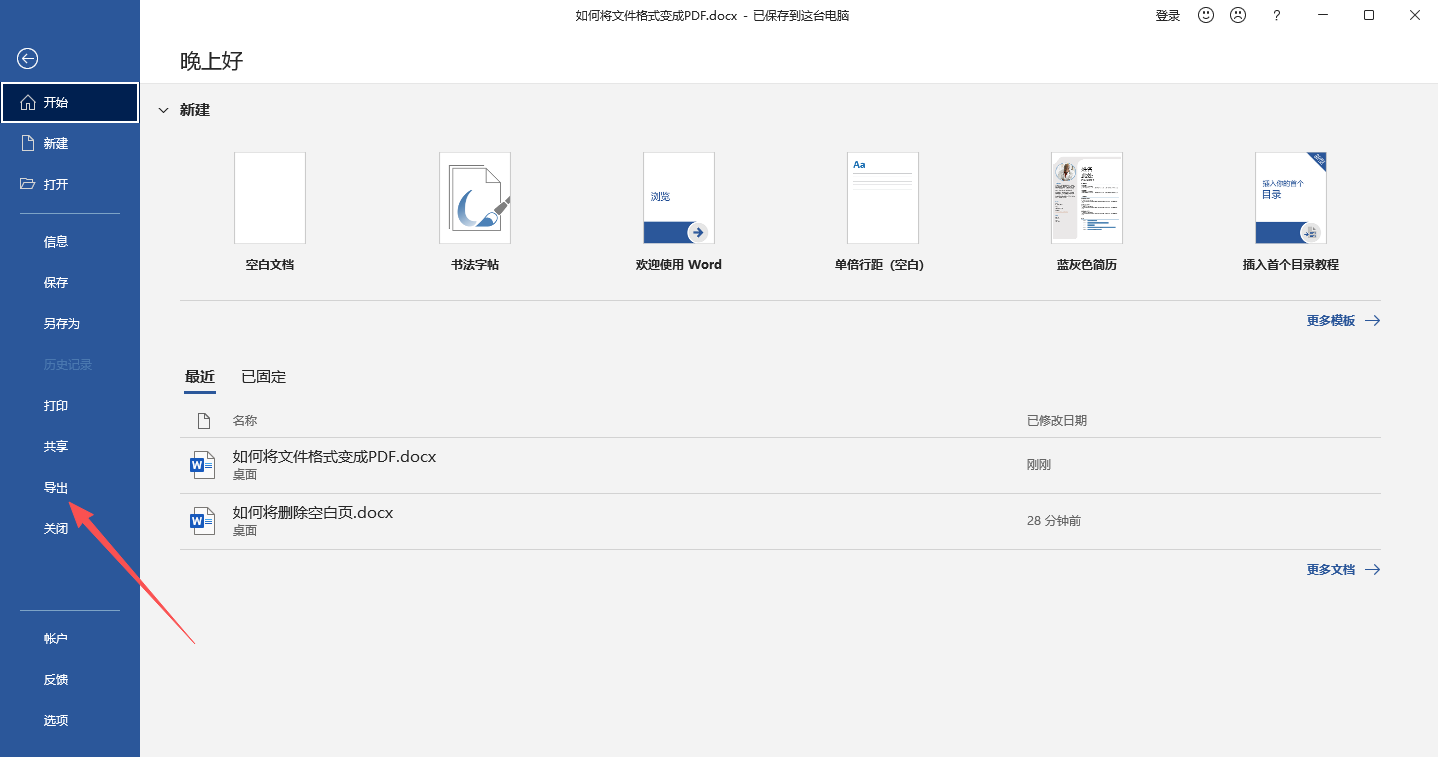Click the frowning face feedback icon
Screen dimensions: 1438x757
1238,15
